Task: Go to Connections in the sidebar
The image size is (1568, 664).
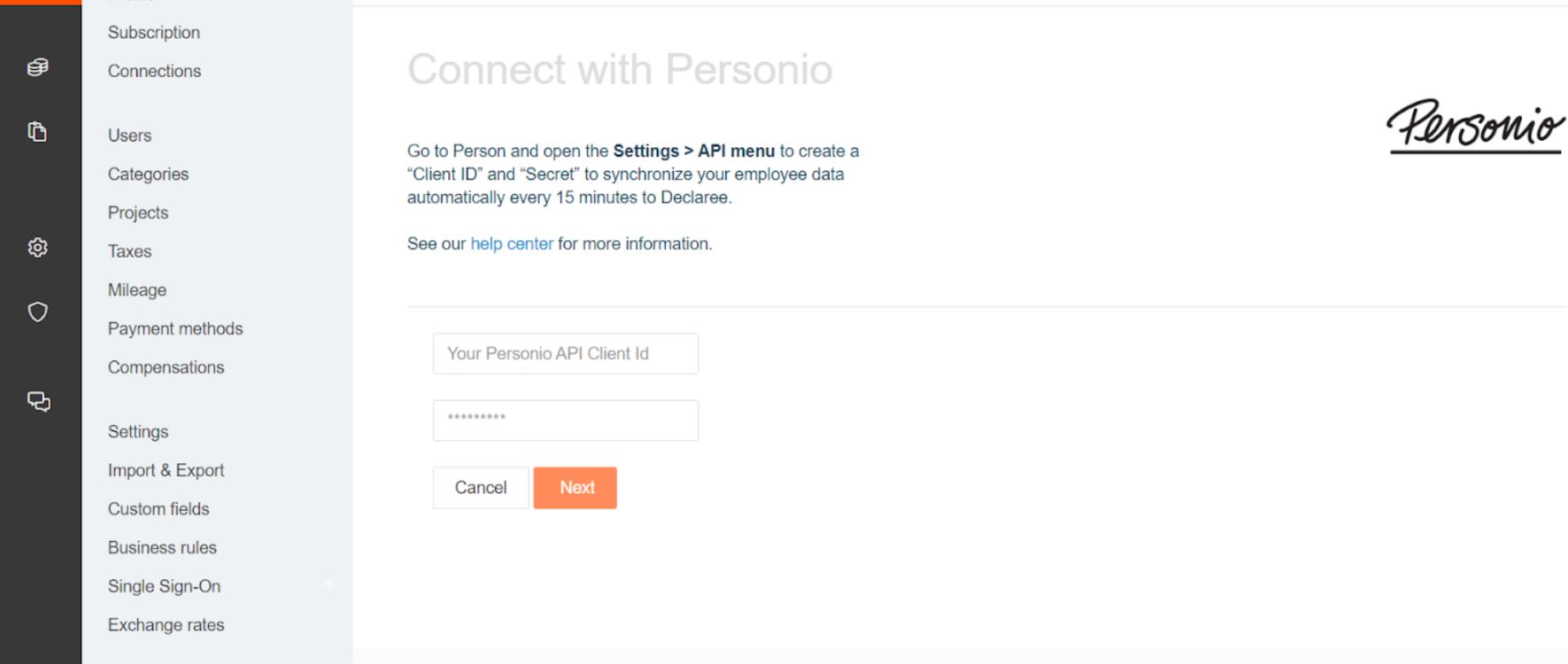Action: pyautogui.click(x=154, y=71)
